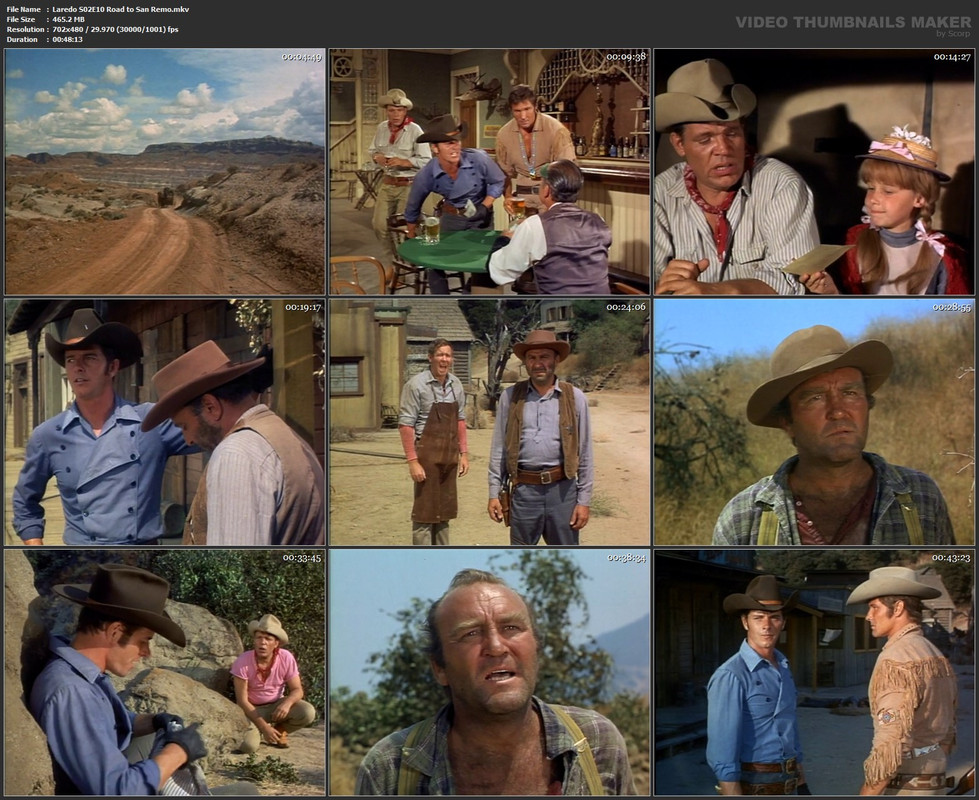Viewport: 979px width, 800px height.
Task: Select the thumbnail with man in pink shirt
Action: tap(165, 673)
